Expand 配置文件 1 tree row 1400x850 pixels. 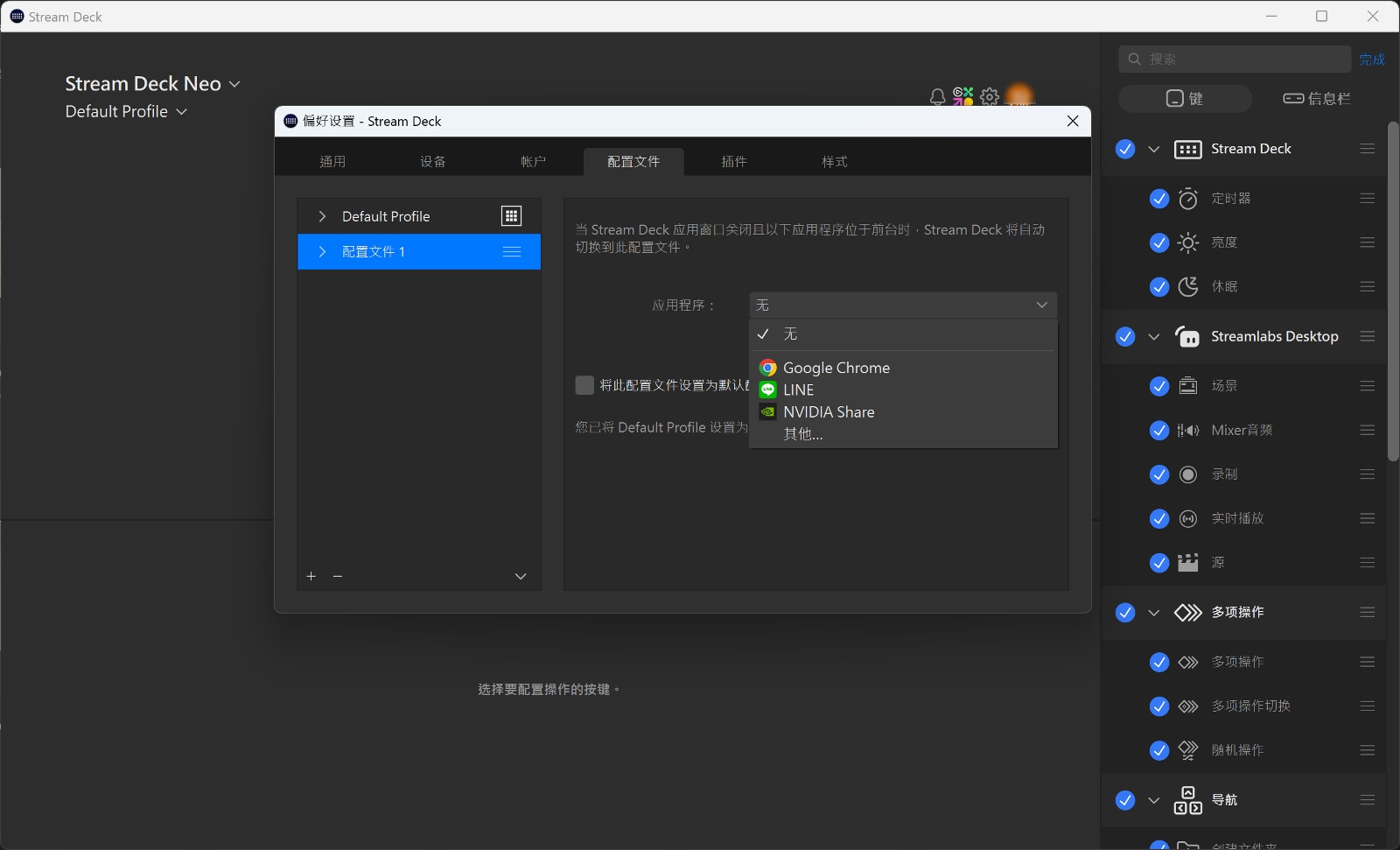(322, 252)
